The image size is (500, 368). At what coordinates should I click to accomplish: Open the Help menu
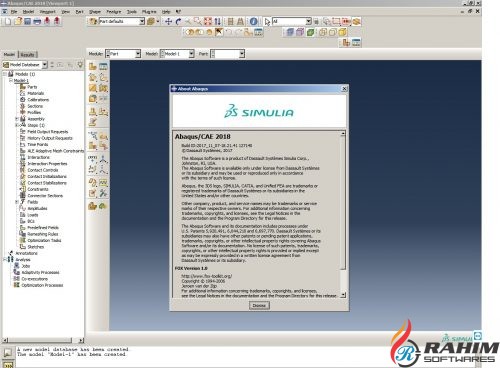(x=166, y=12)
